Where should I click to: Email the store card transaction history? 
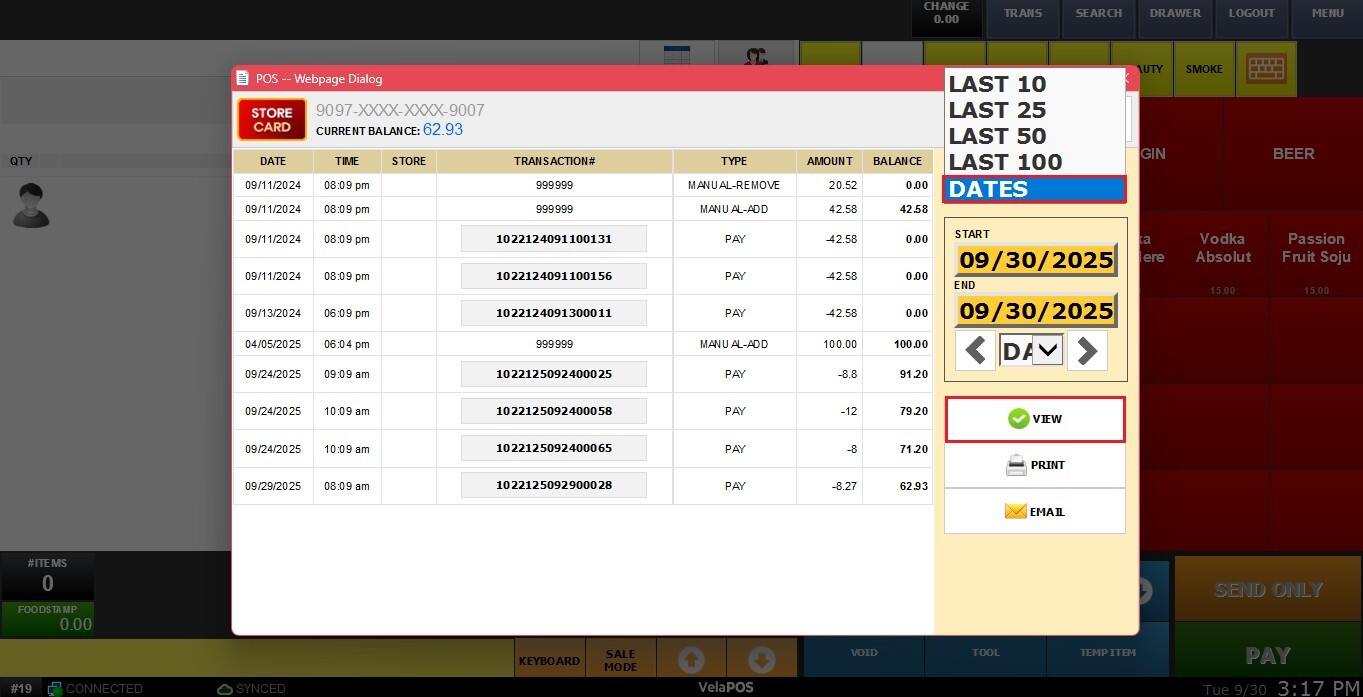(1035, 512)
